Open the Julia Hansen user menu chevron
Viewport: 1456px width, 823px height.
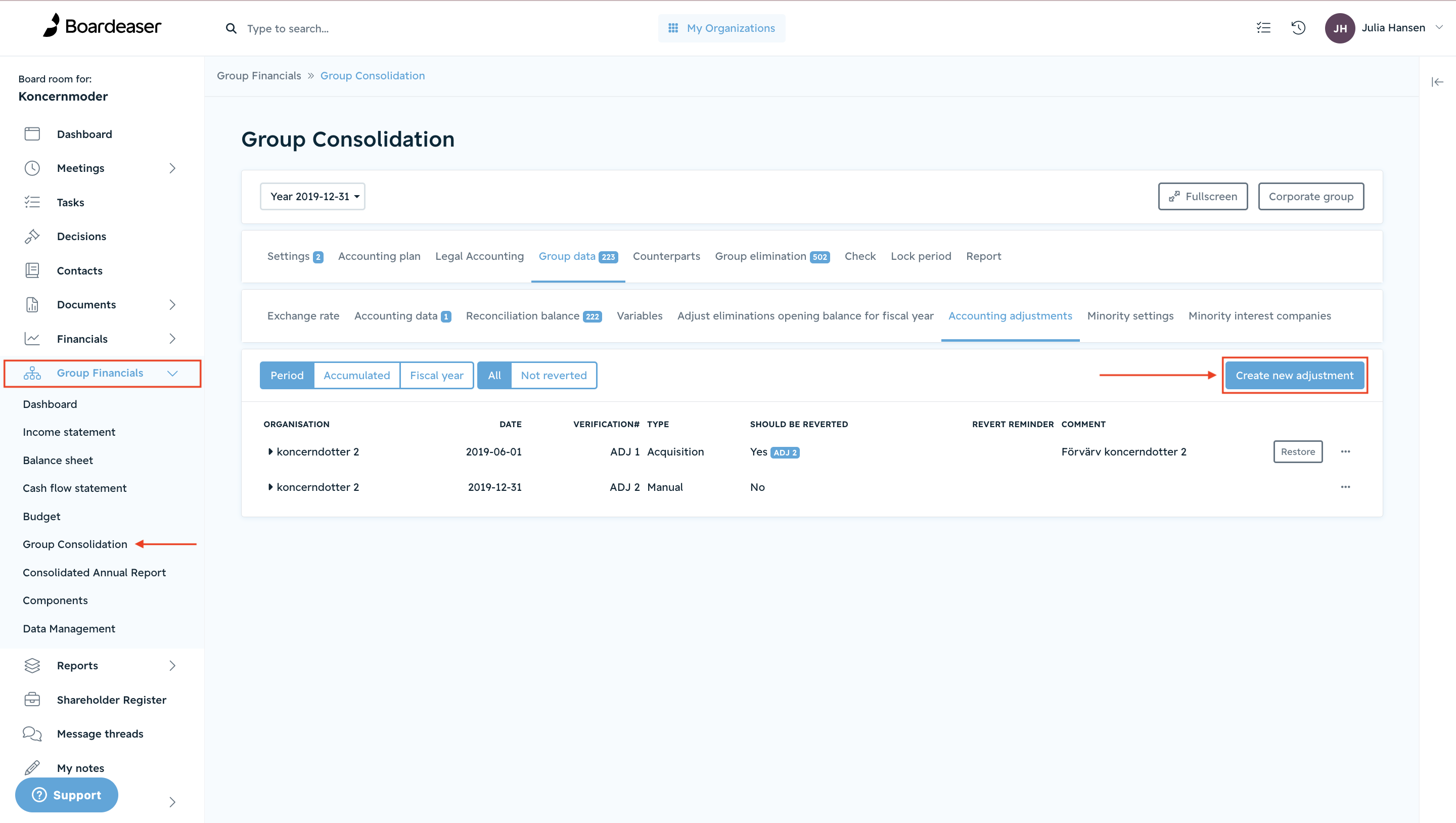[1439, 27]
